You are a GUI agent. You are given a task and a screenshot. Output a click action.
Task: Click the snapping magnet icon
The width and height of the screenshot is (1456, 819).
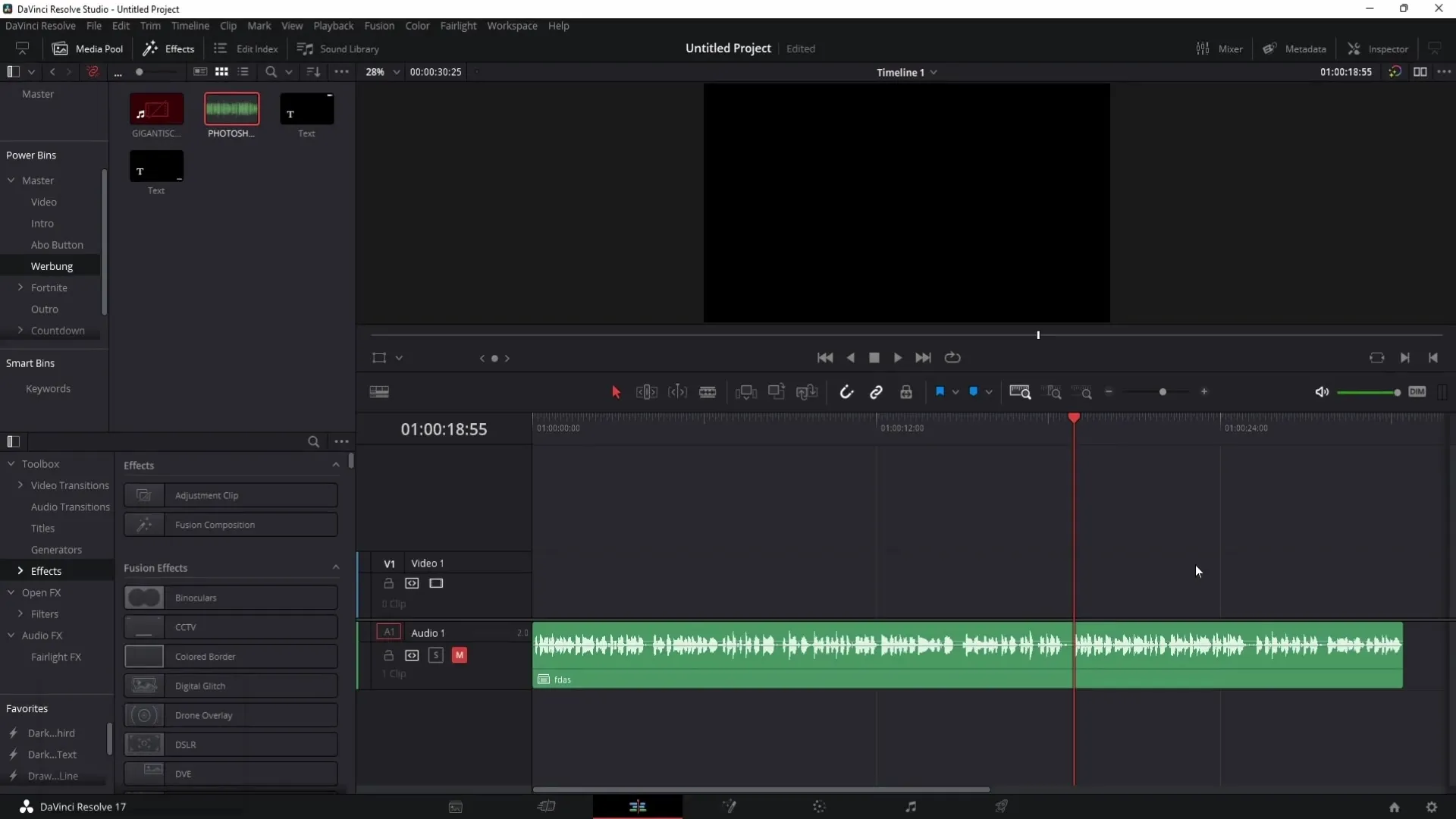click(846, 391)
